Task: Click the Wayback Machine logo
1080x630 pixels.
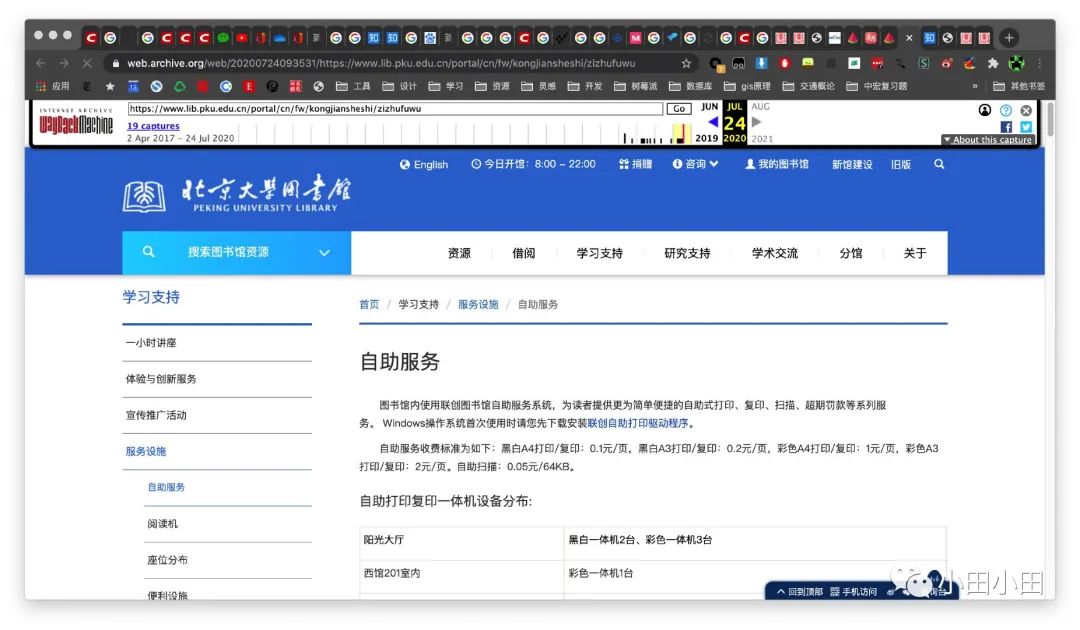Action: [x=76, y=122]
